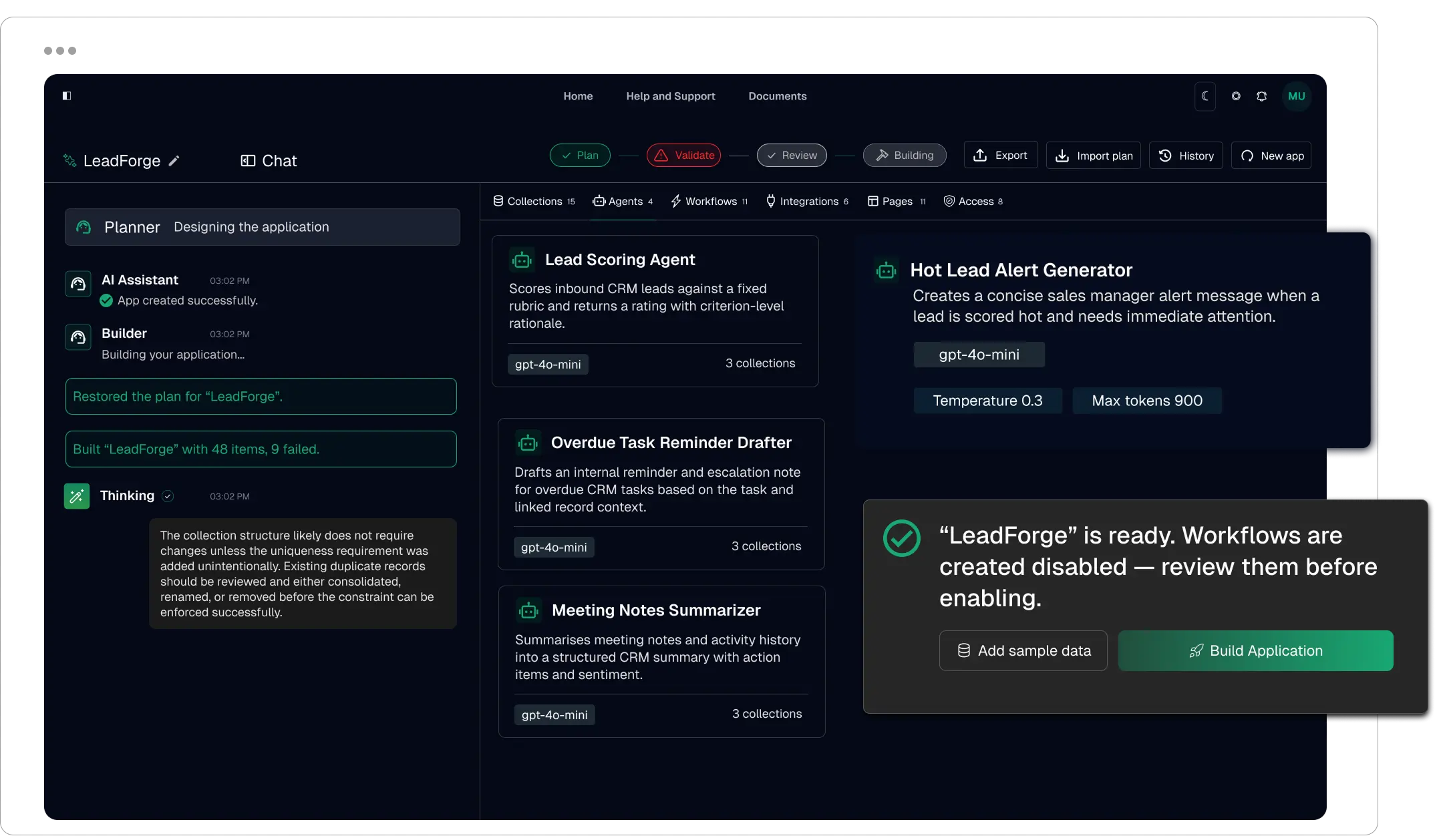Select the Validate step
The image size is (1435, 840).
pyautogui.click(x=684, y=156)
